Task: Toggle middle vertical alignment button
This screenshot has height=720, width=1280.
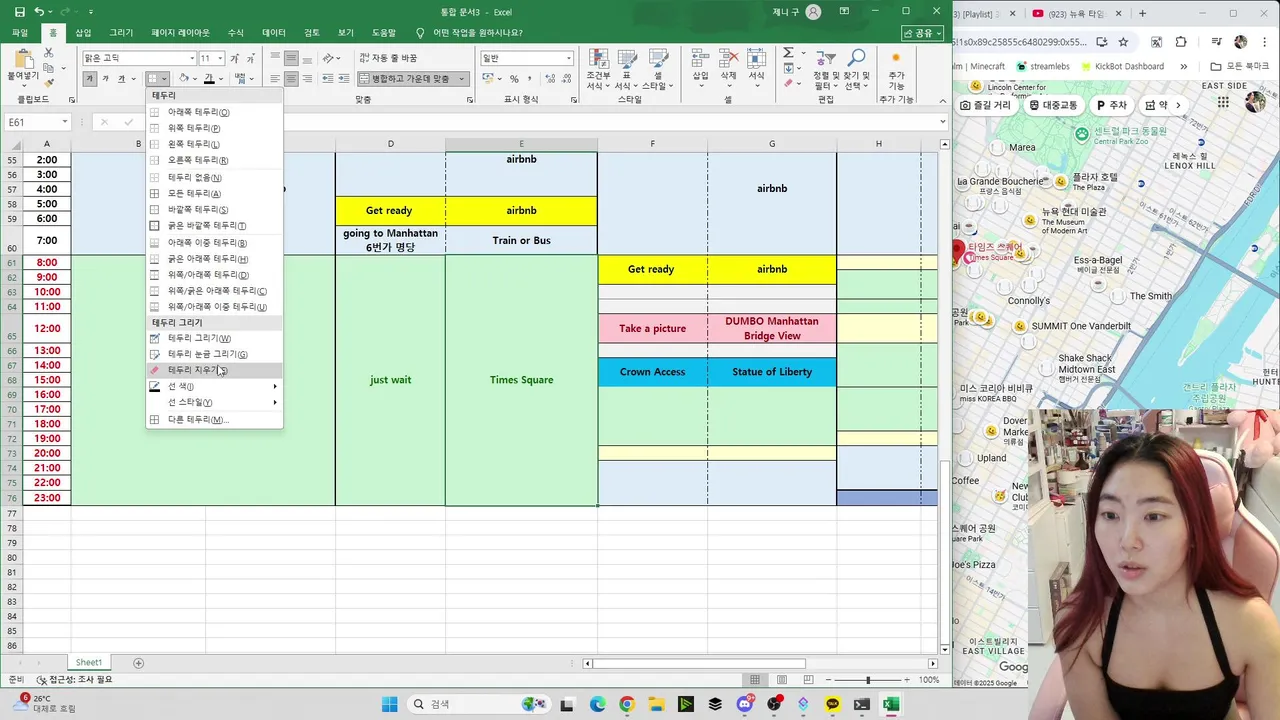Action: [x=291, y=58]
